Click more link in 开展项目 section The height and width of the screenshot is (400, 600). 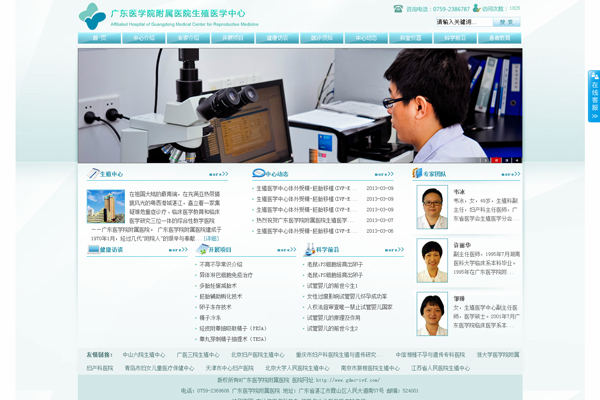point(287,250)
